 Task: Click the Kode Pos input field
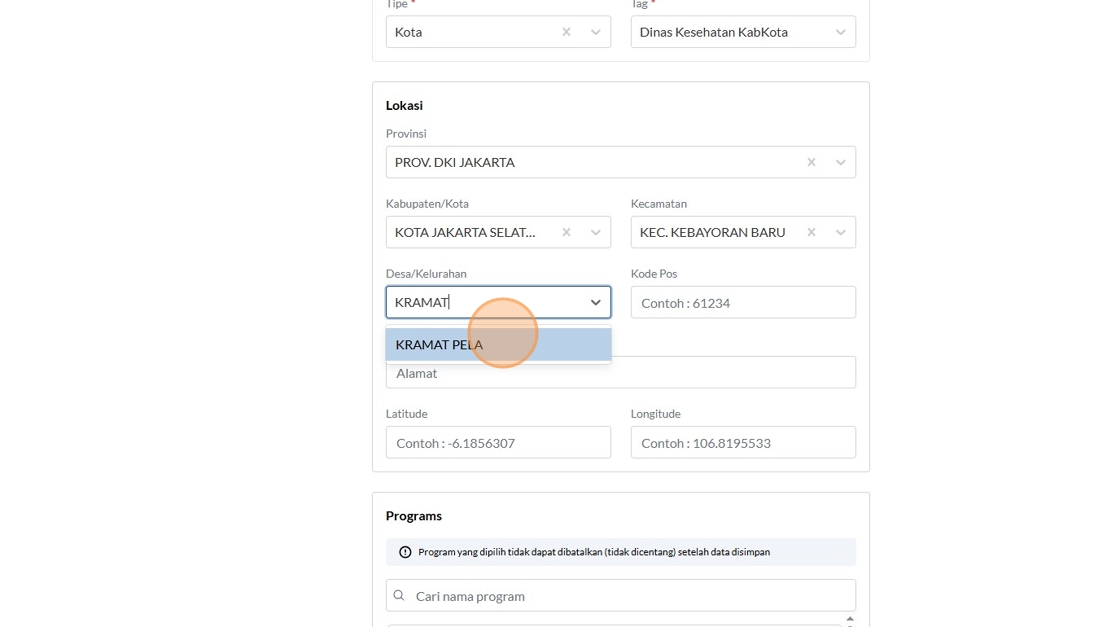[x=743, y=303]
